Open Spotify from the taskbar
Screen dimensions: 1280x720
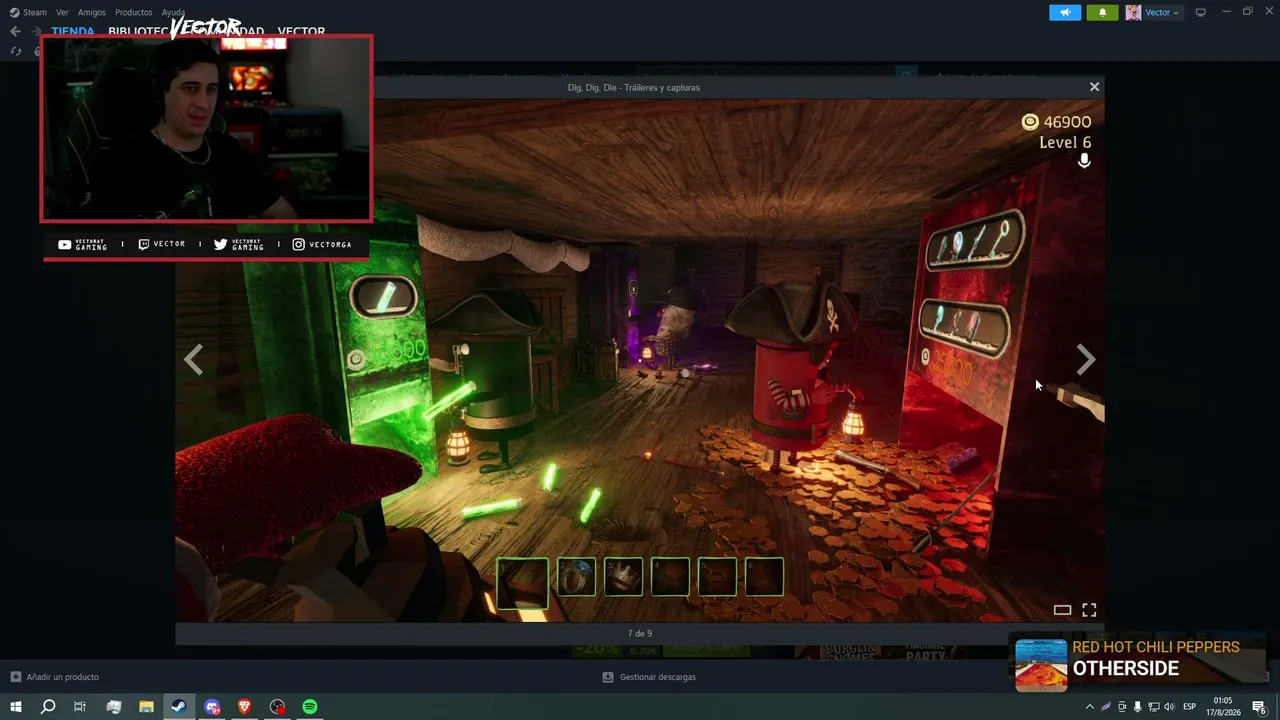(x=310, y=707)
